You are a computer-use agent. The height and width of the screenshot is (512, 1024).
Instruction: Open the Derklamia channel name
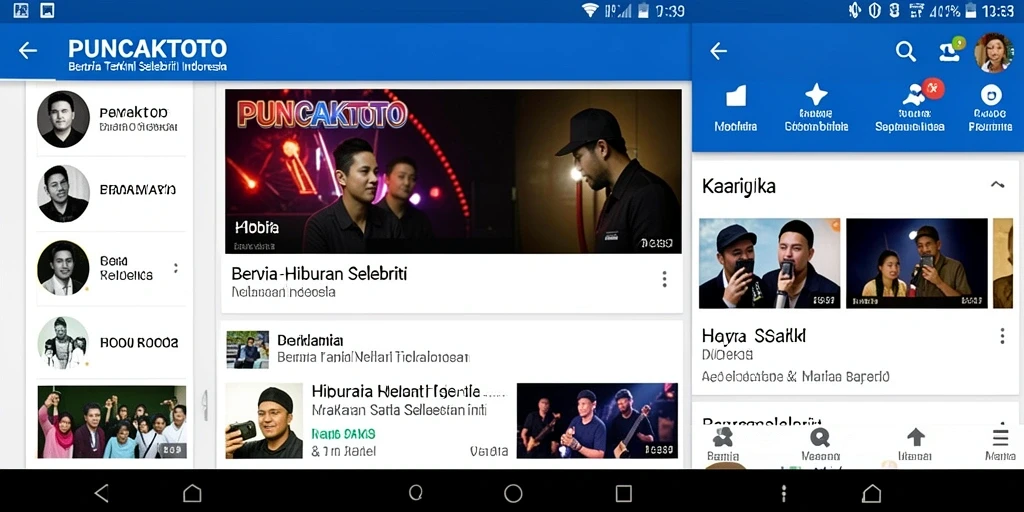tap(310, 340)
